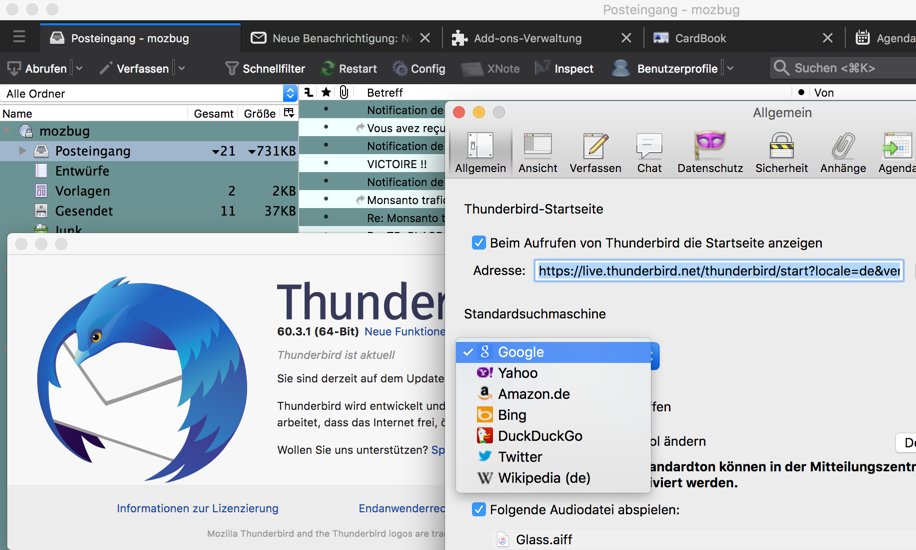
Task: Click the Glass.aiff sound file entry
Action: 535,539
